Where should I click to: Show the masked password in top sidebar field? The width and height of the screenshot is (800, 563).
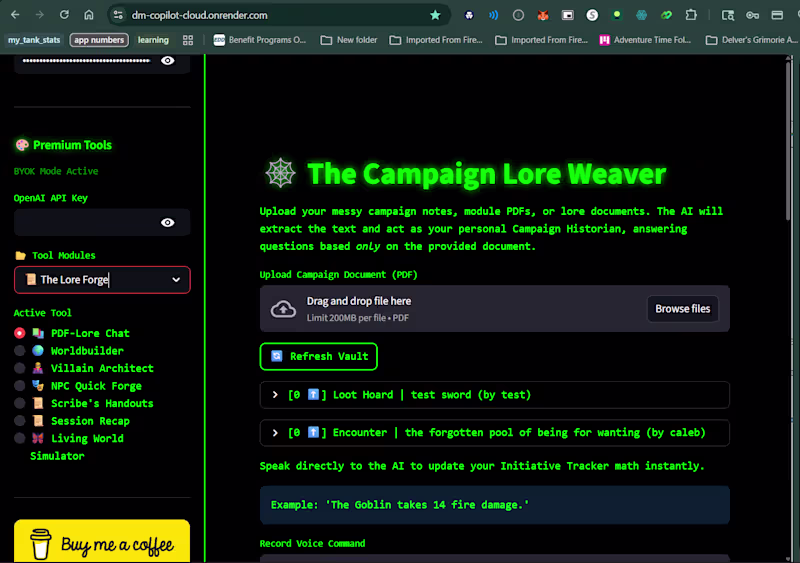pos(167,61)
